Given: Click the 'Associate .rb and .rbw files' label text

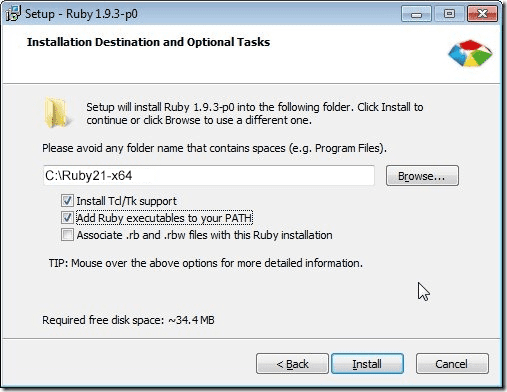Looking at the screenshot, I should pyautogui.click(x=204, y=235).
